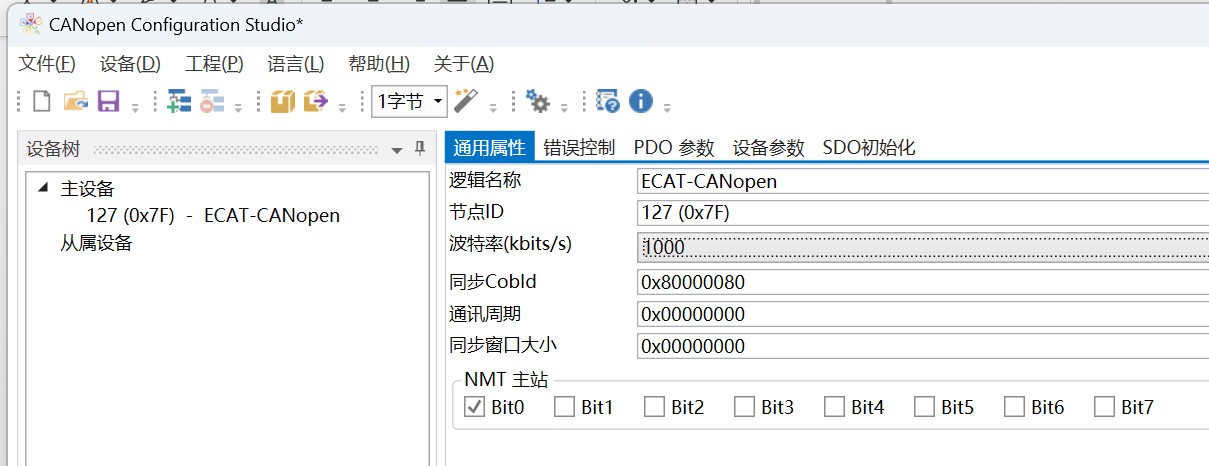Screen dimensions: 1209x466
Task: Select the 127 (0x7F) - ECAT-CANopen tree item
Action: [213, 216]
